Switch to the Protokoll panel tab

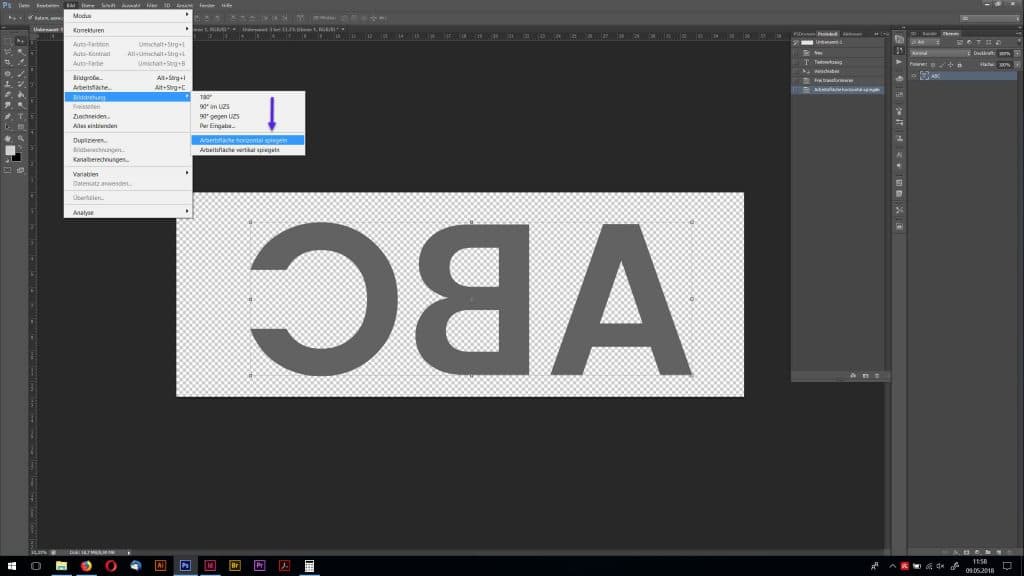pyautogui.click(x=827, y=34)
